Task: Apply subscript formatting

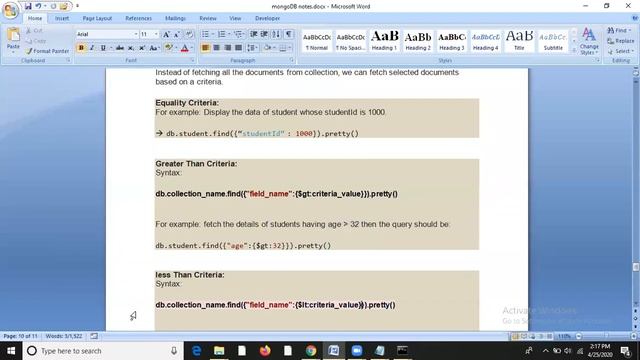Action: [131, 48]
